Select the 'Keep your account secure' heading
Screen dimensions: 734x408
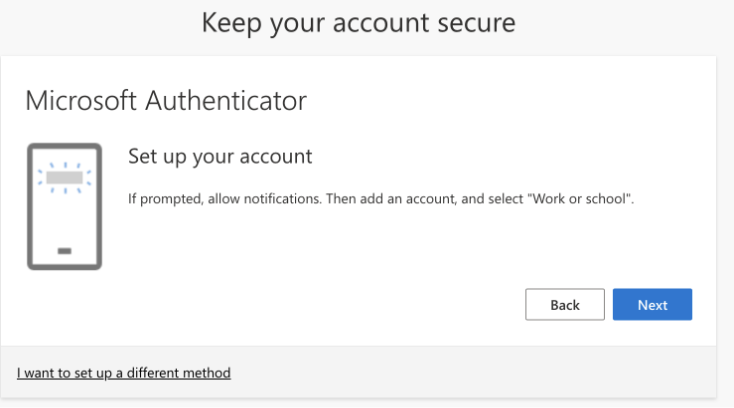359,22
